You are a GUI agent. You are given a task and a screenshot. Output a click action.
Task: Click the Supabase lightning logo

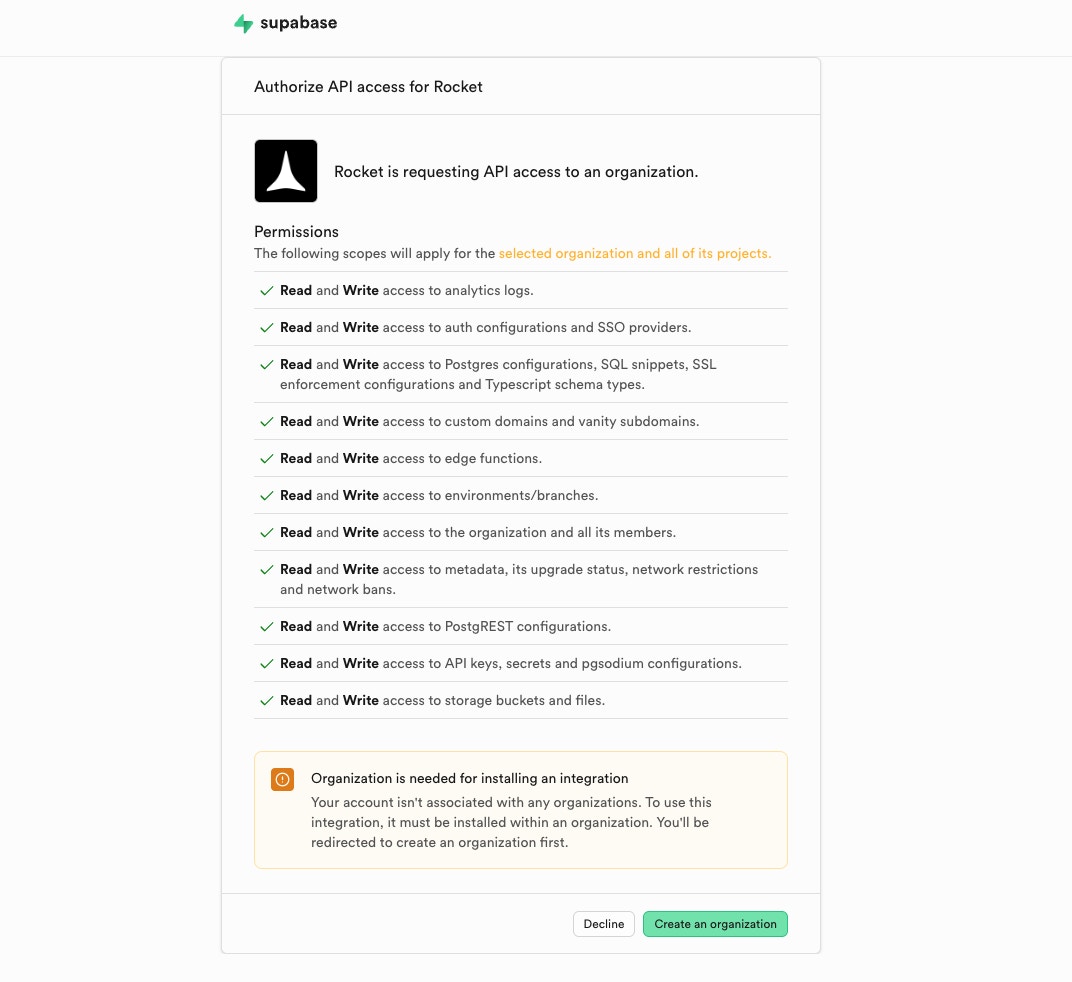point(243,22)
